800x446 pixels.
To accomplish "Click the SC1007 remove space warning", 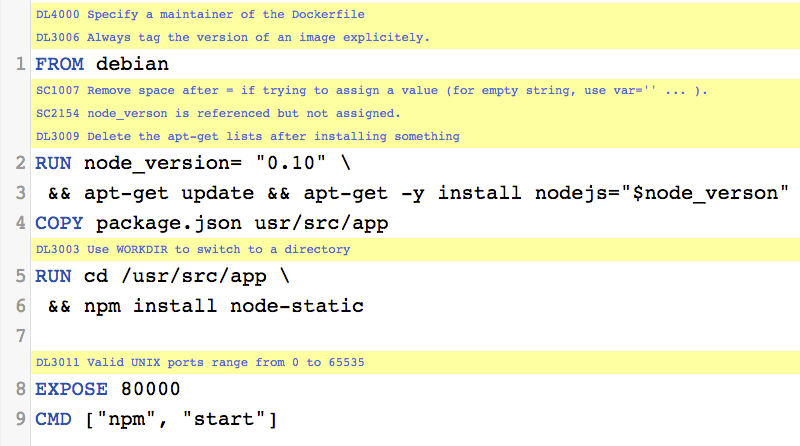I will click(x=371, y=91).
